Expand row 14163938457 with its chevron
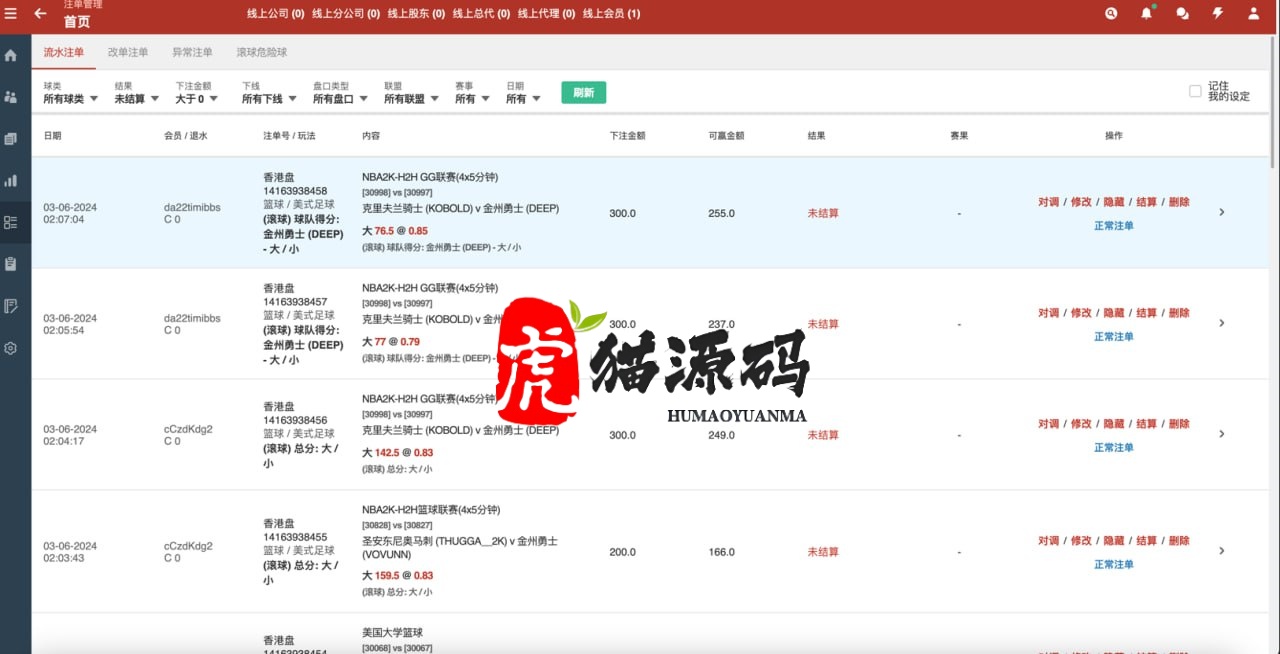 coord(1222,323)
